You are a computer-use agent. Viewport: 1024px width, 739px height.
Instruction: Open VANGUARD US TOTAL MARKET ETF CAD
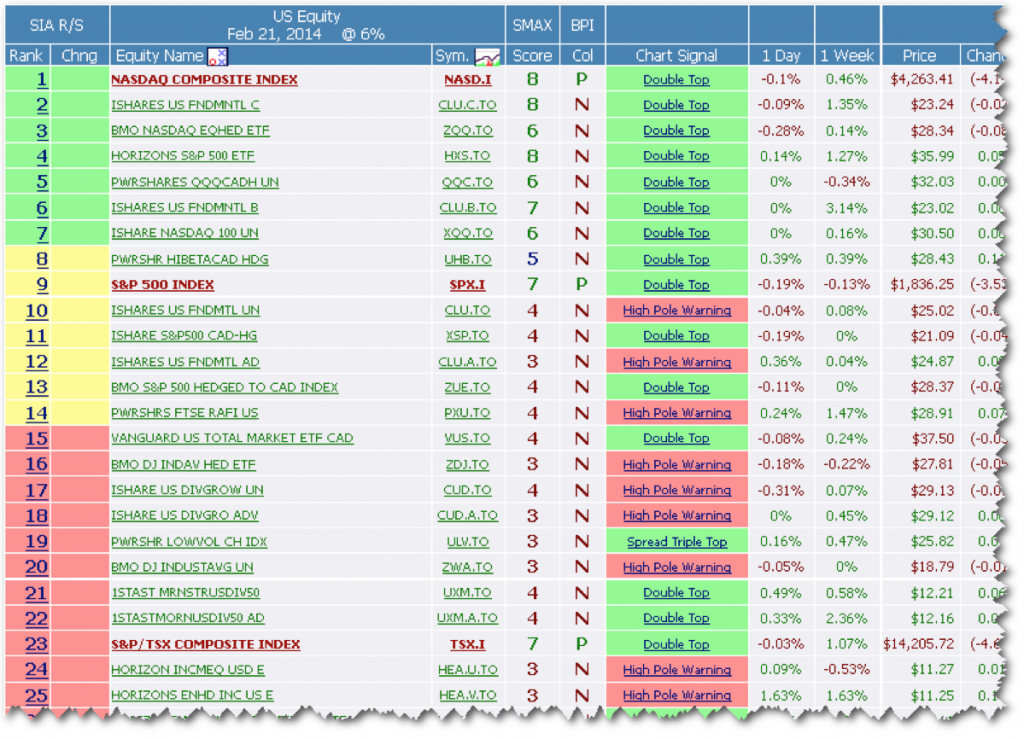point(231,439)
